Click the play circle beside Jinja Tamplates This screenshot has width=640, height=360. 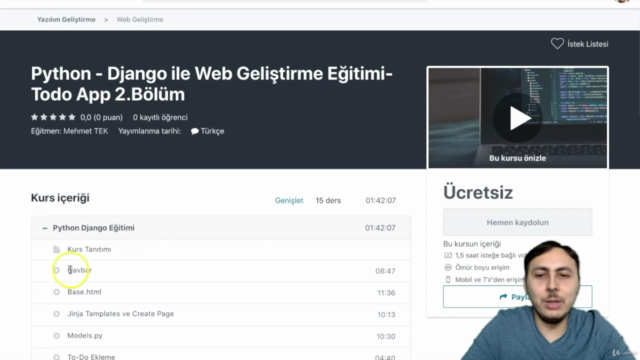click(56, 314)
